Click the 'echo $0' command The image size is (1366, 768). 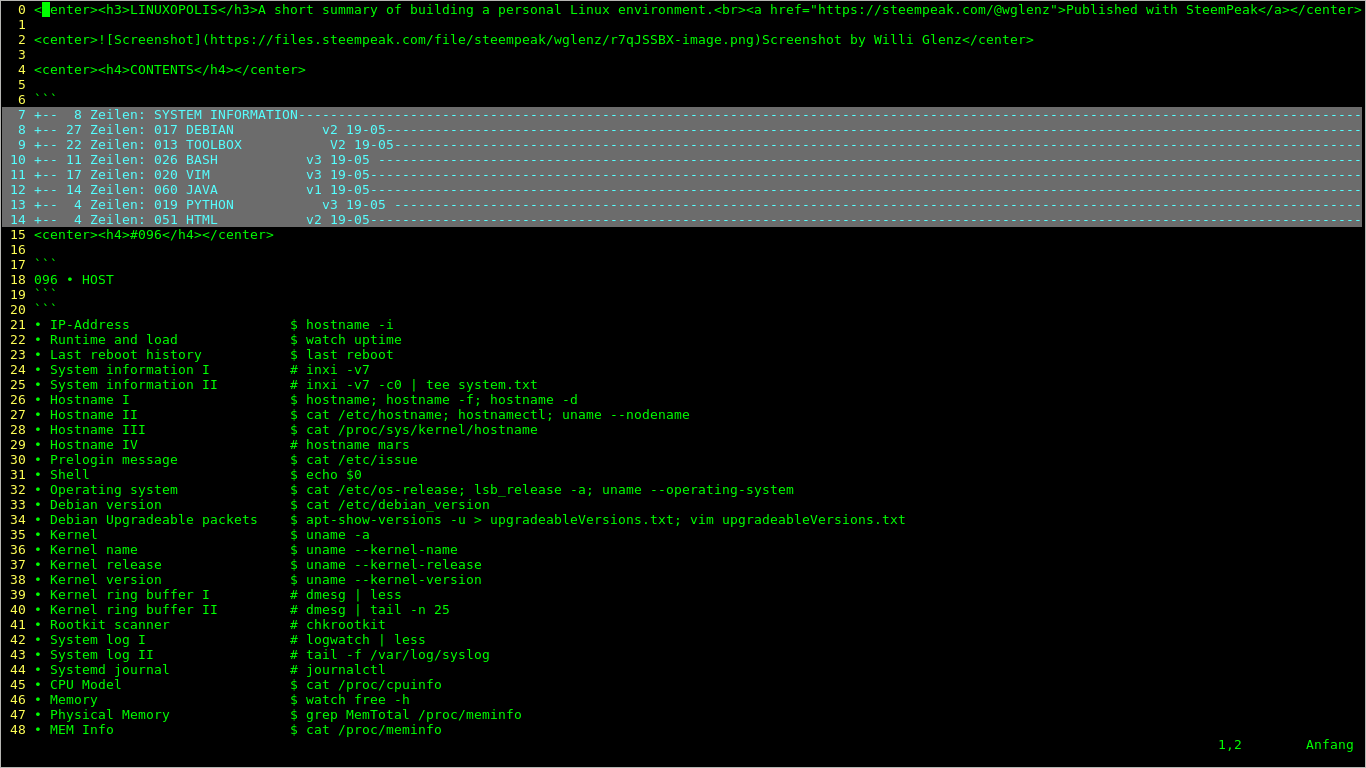pyautogui.click(x=334, y=475)
